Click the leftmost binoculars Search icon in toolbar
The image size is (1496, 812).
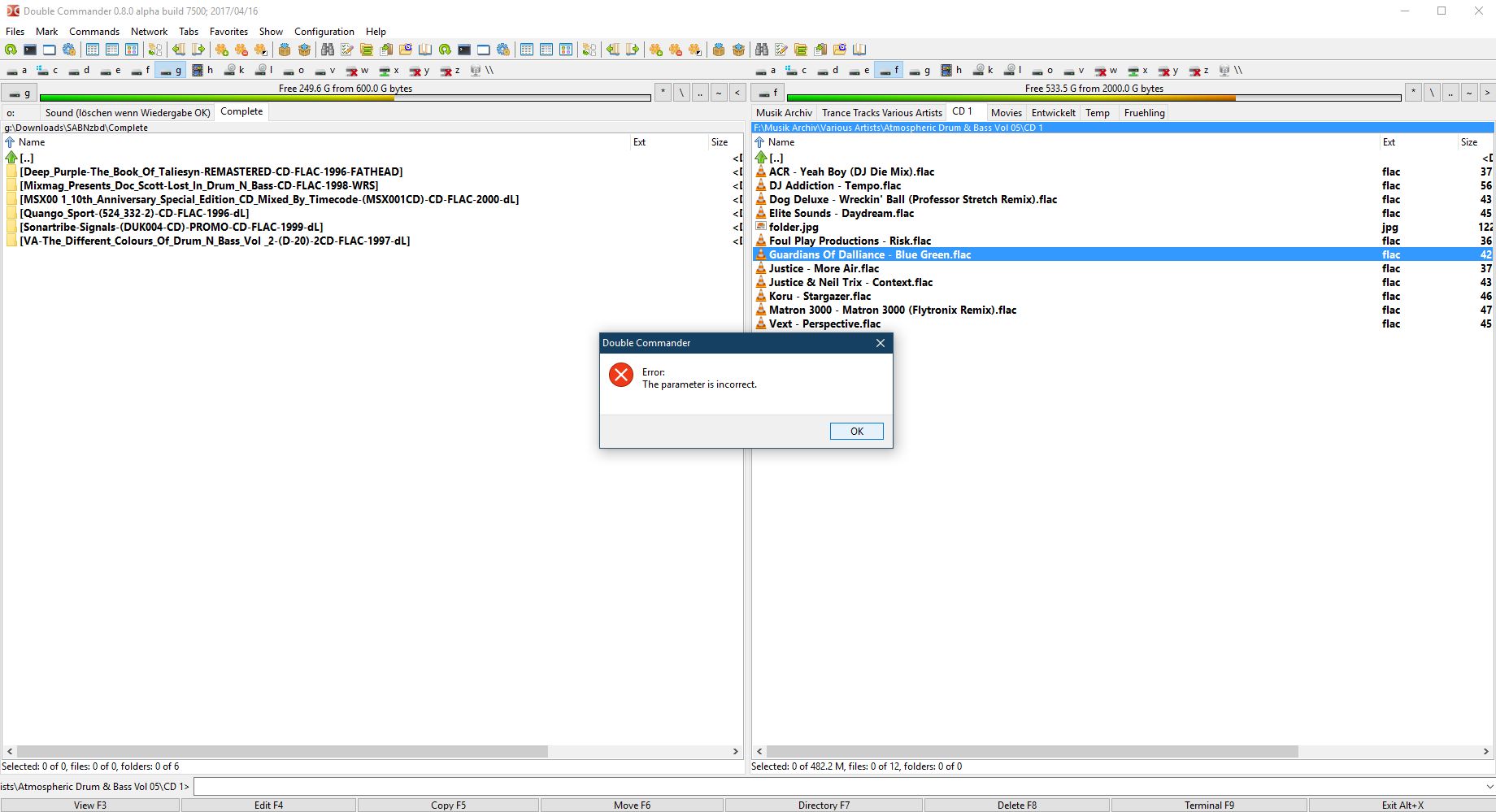click(x=328, y=50)
